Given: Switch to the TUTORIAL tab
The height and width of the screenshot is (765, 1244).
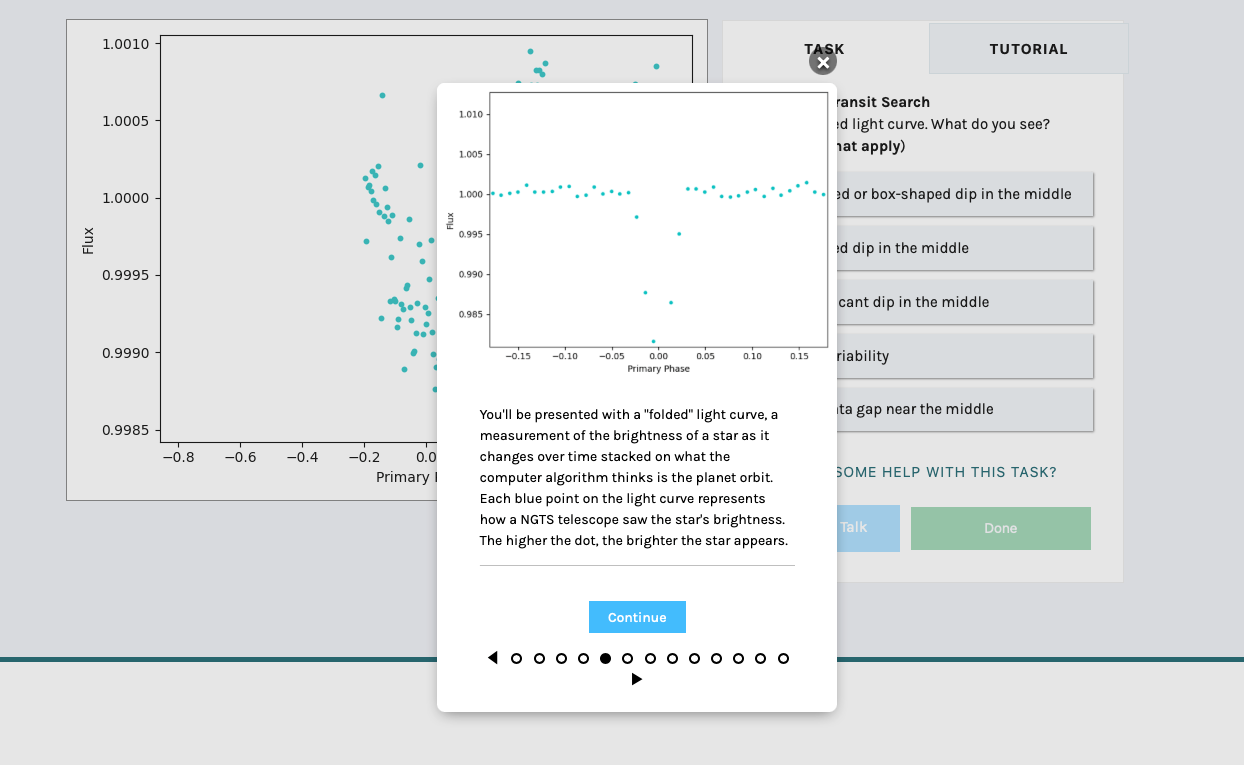Looking at the screenshot, I should tap(1028, 49).
